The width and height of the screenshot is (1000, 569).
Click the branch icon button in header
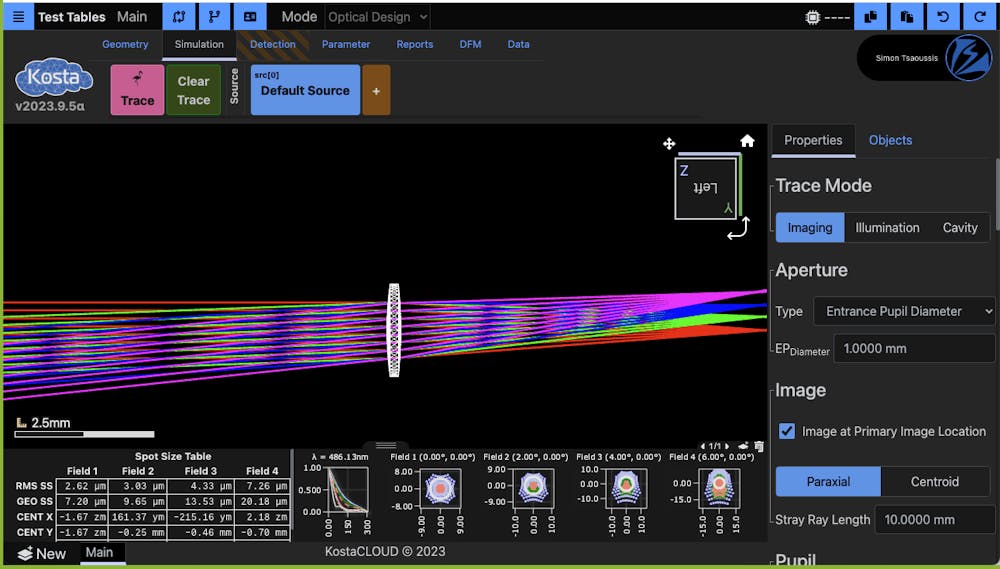[x=213, y=17]
